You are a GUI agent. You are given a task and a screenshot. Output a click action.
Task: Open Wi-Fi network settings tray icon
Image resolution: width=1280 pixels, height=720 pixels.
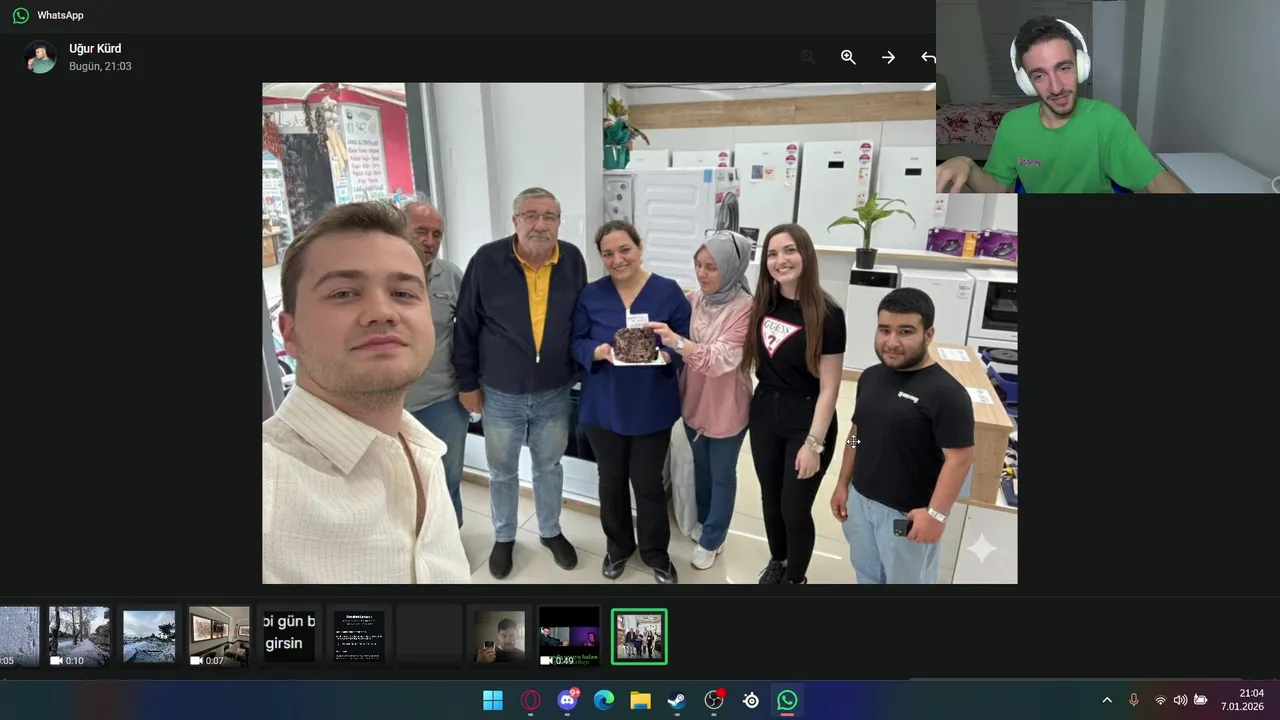click(1160, 700)
